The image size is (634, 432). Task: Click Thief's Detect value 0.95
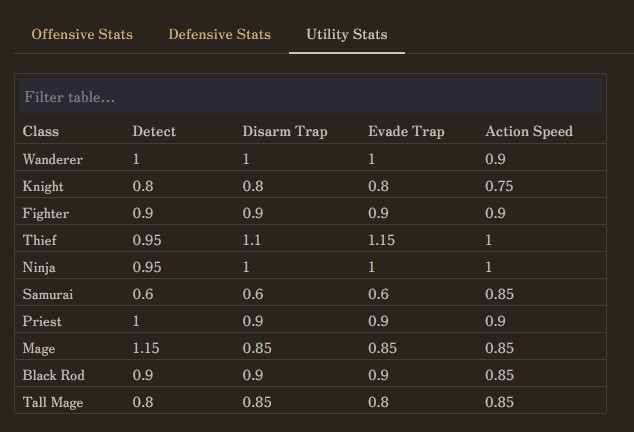point(147,240)
